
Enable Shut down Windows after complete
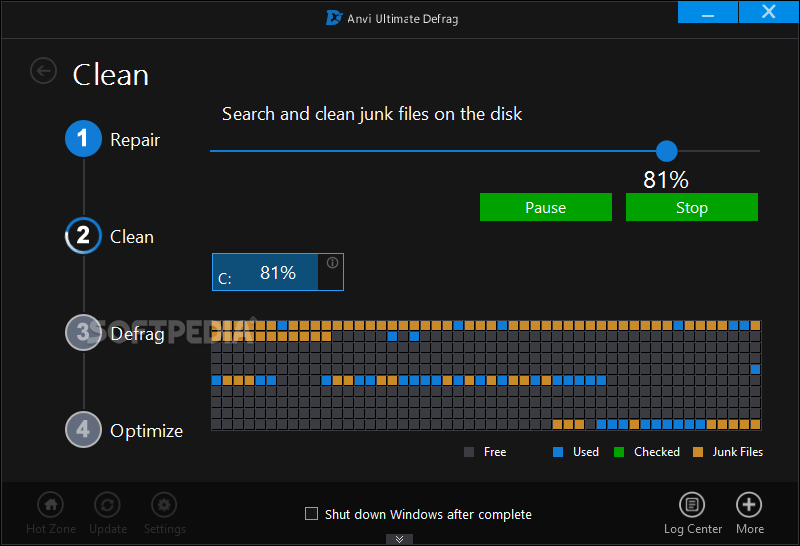click(311, 513)
